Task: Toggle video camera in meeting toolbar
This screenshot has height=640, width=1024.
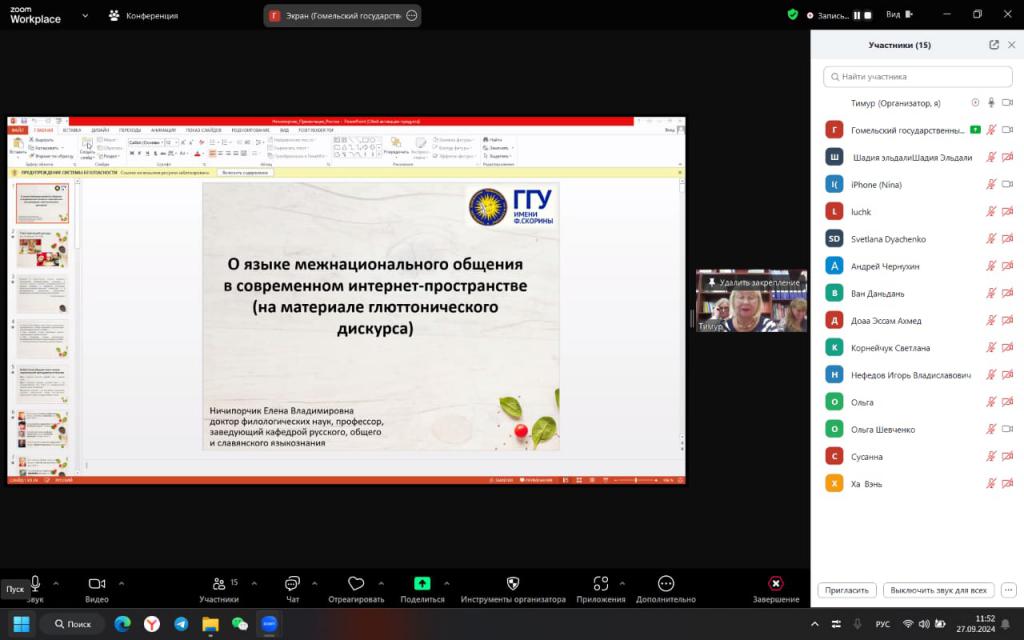Action: pos(97,584)
